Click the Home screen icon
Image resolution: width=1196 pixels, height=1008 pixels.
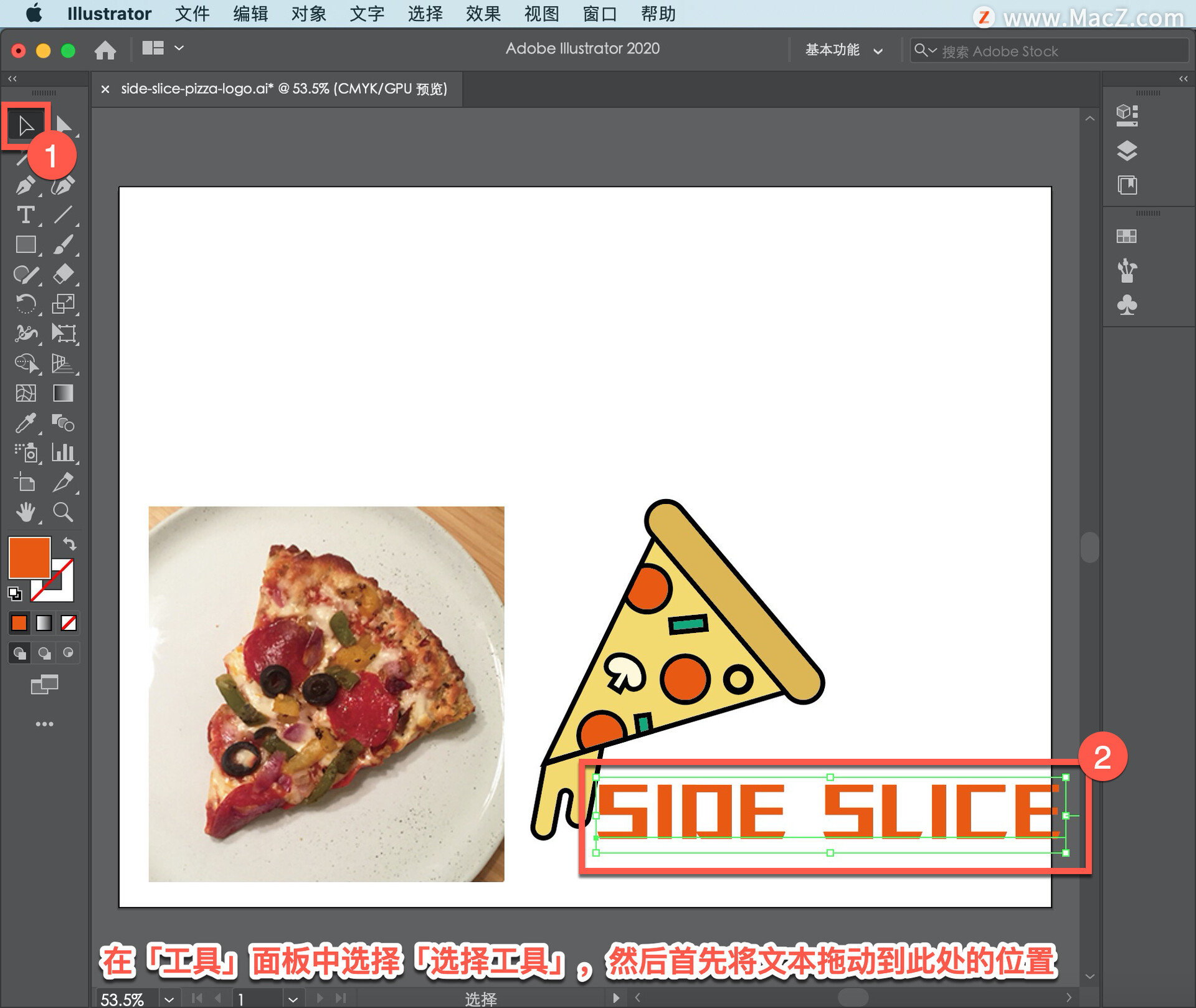pyautogui.click(x=105, y=50)
